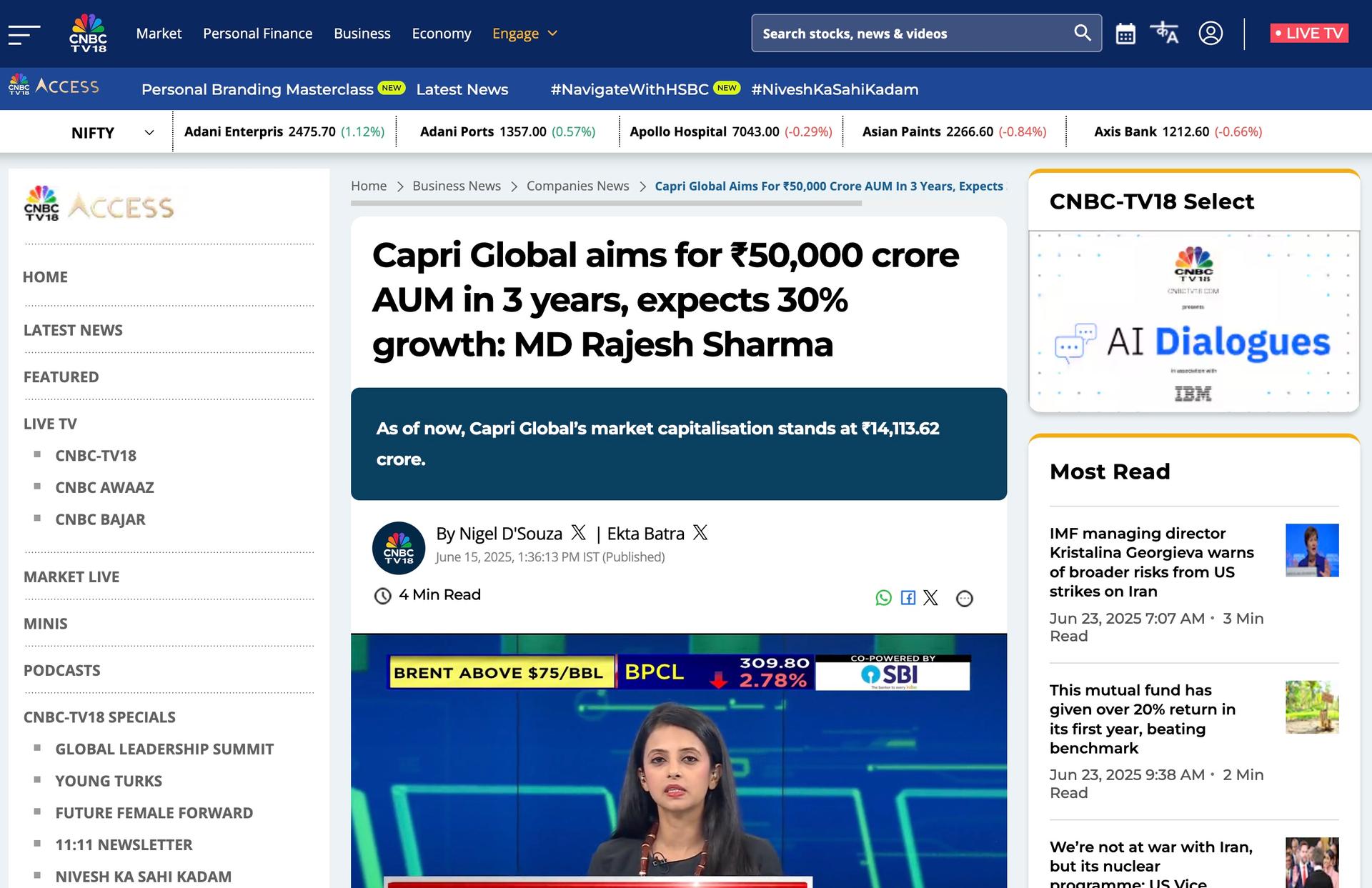Go to Business News breadcrumb
The width and height of the screenshot is (1372, 888).
[x=457, y=186]
